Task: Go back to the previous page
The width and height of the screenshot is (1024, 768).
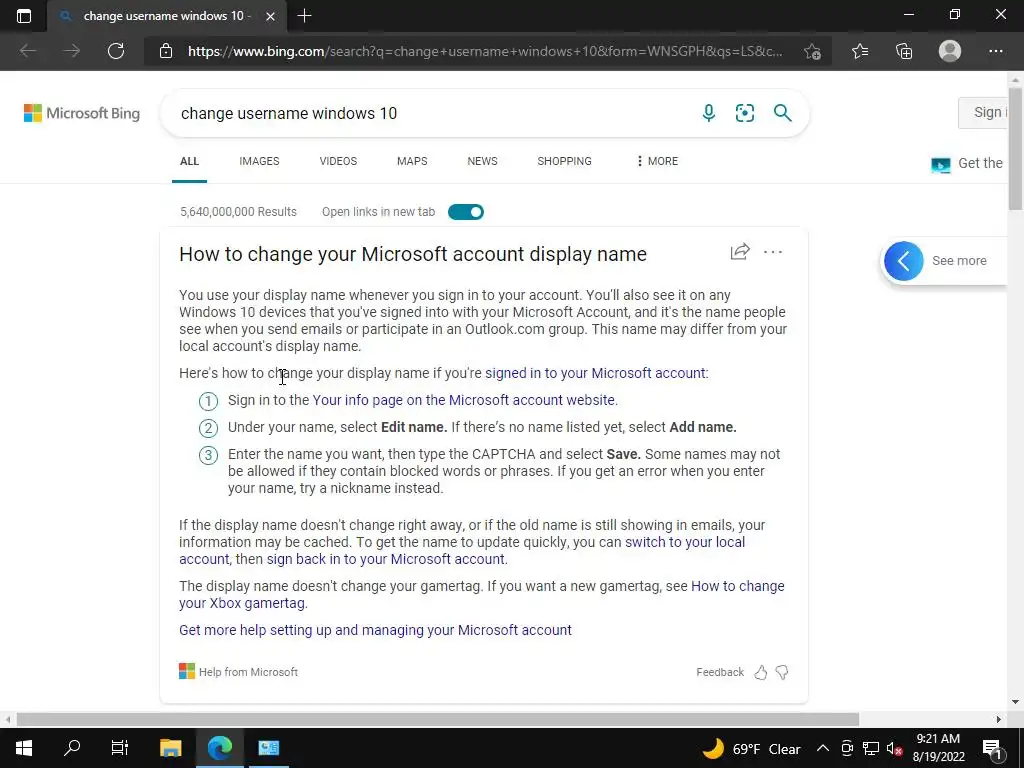Action: (x=27, y=51)
